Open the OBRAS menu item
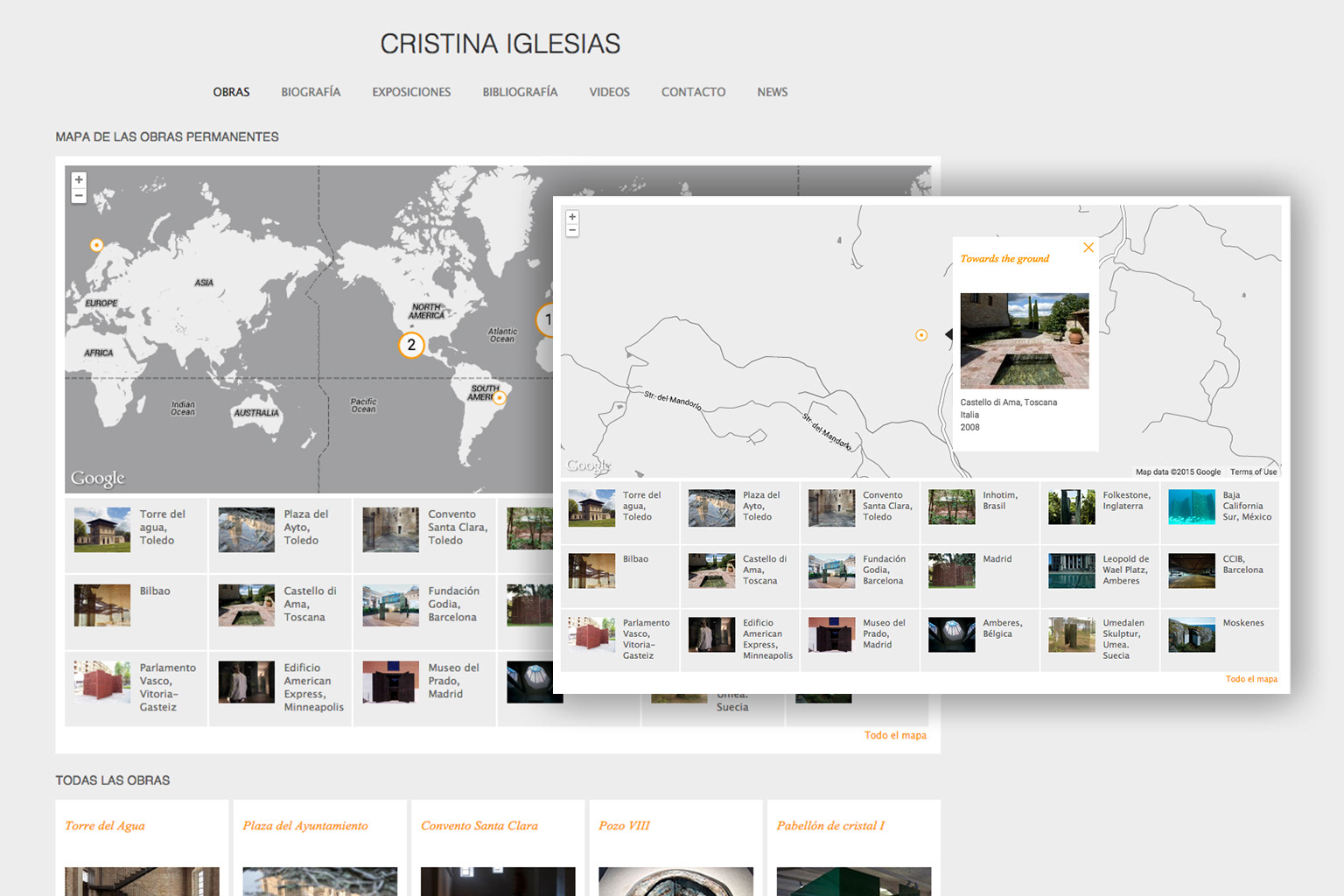1344x896 pixels. point(231,92)
